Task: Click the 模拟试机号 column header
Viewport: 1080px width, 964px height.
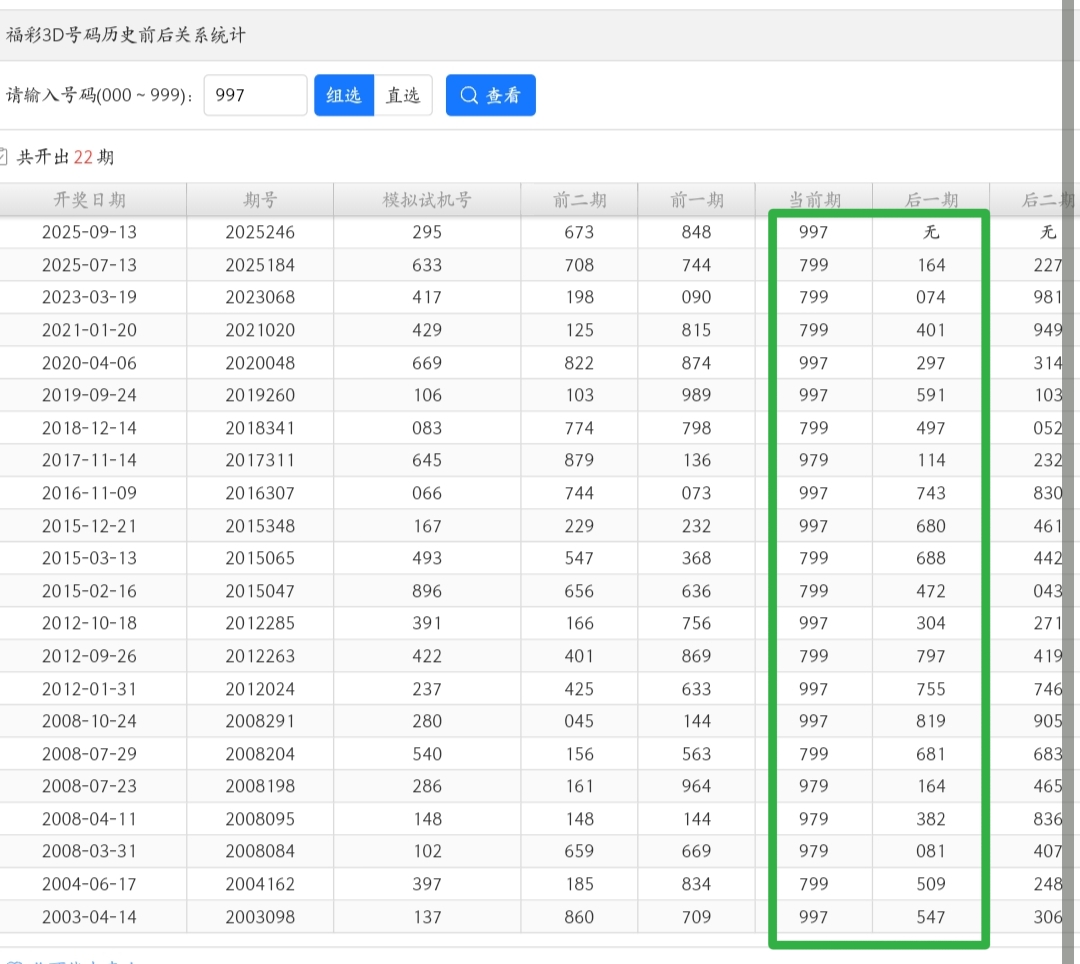Action: (x=427, y=200)
